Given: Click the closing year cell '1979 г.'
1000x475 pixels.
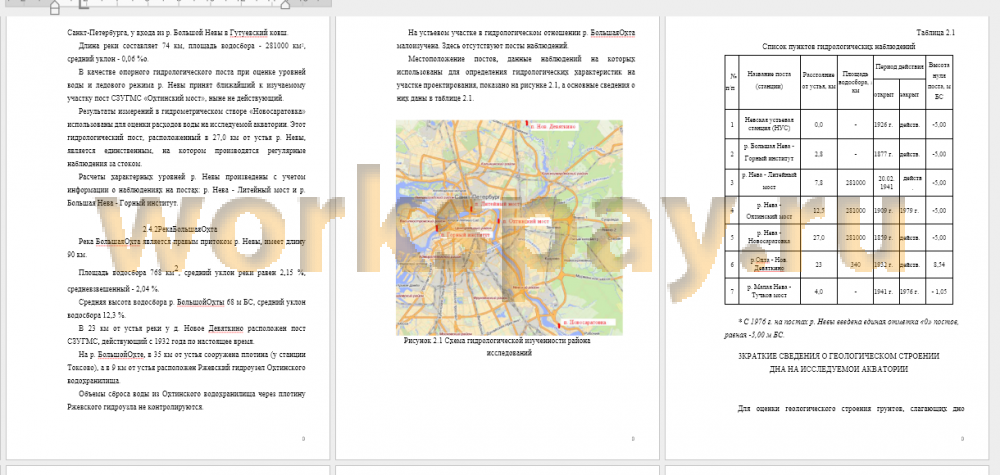Looking at the screenshot, I should tap(912, 210).
